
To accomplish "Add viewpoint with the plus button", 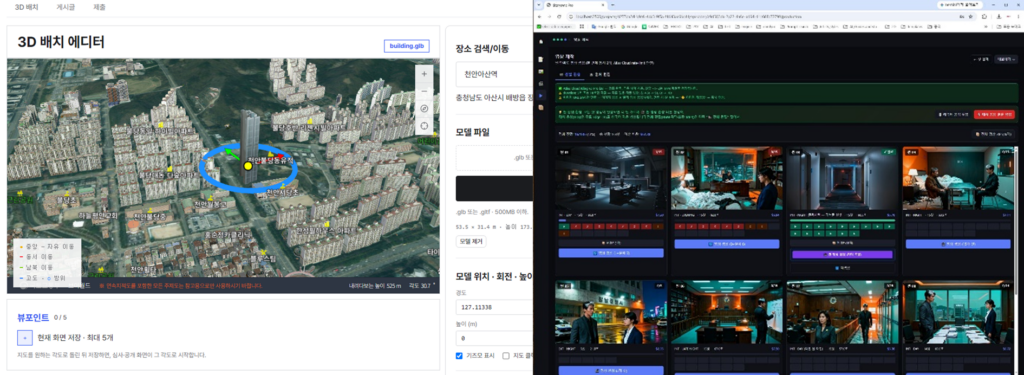I will click(24, 338).
